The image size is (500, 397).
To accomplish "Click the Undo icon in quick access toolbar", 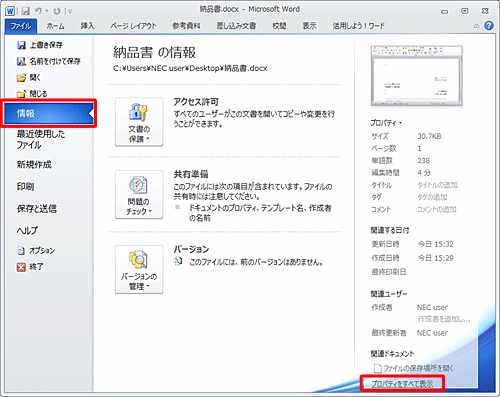I will pyautogui.click(x=38, y=11).
